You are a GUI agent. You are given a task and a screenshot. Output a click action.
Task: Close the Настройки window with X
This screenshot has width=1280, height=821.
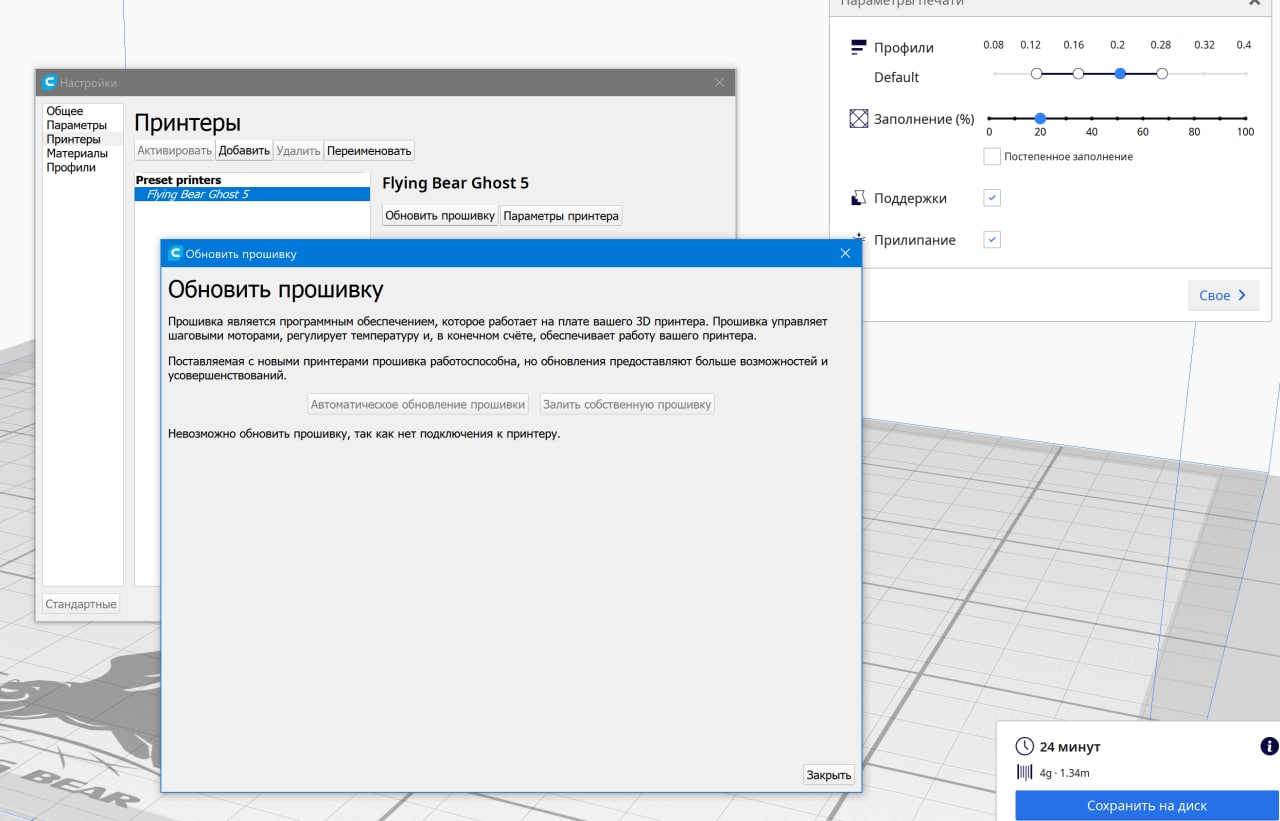click(719, 83)
